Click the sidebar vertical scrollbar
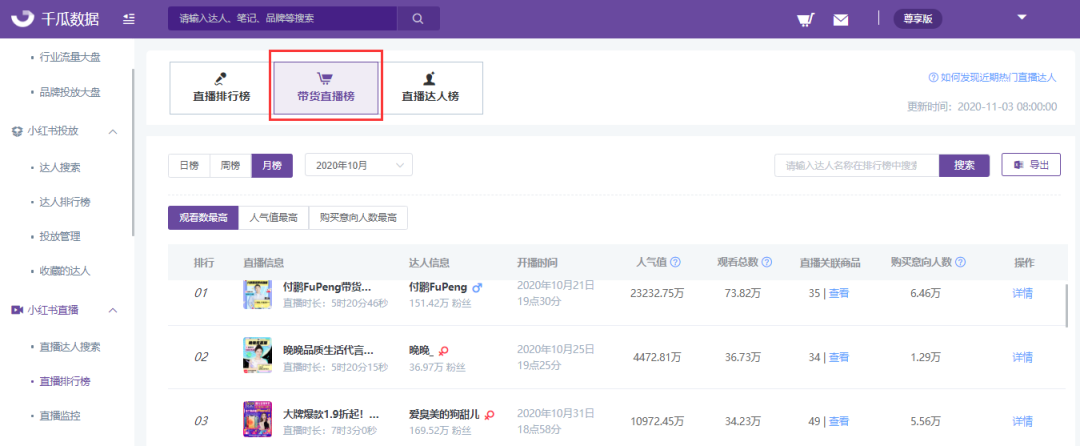 point(133,151)
